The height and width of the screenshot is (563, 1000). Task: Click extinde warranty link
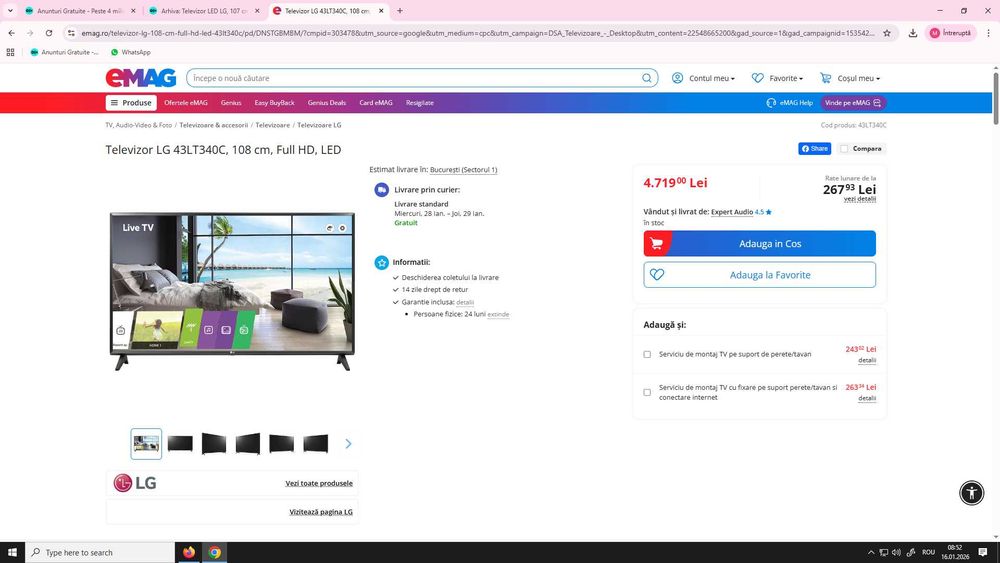(x=498, y=314)
